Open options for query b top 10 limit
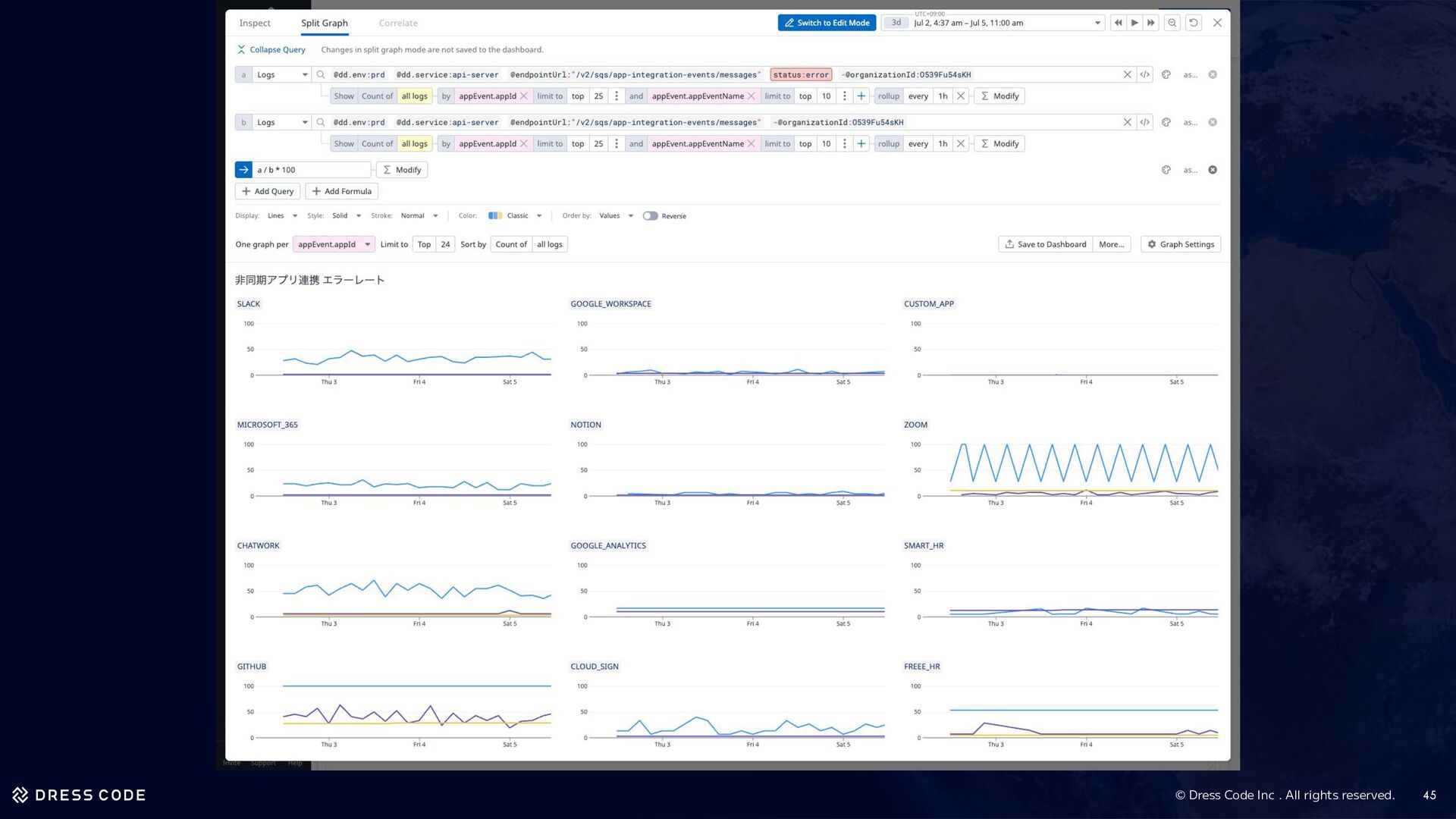1456x819 pixels. (845, 144)
